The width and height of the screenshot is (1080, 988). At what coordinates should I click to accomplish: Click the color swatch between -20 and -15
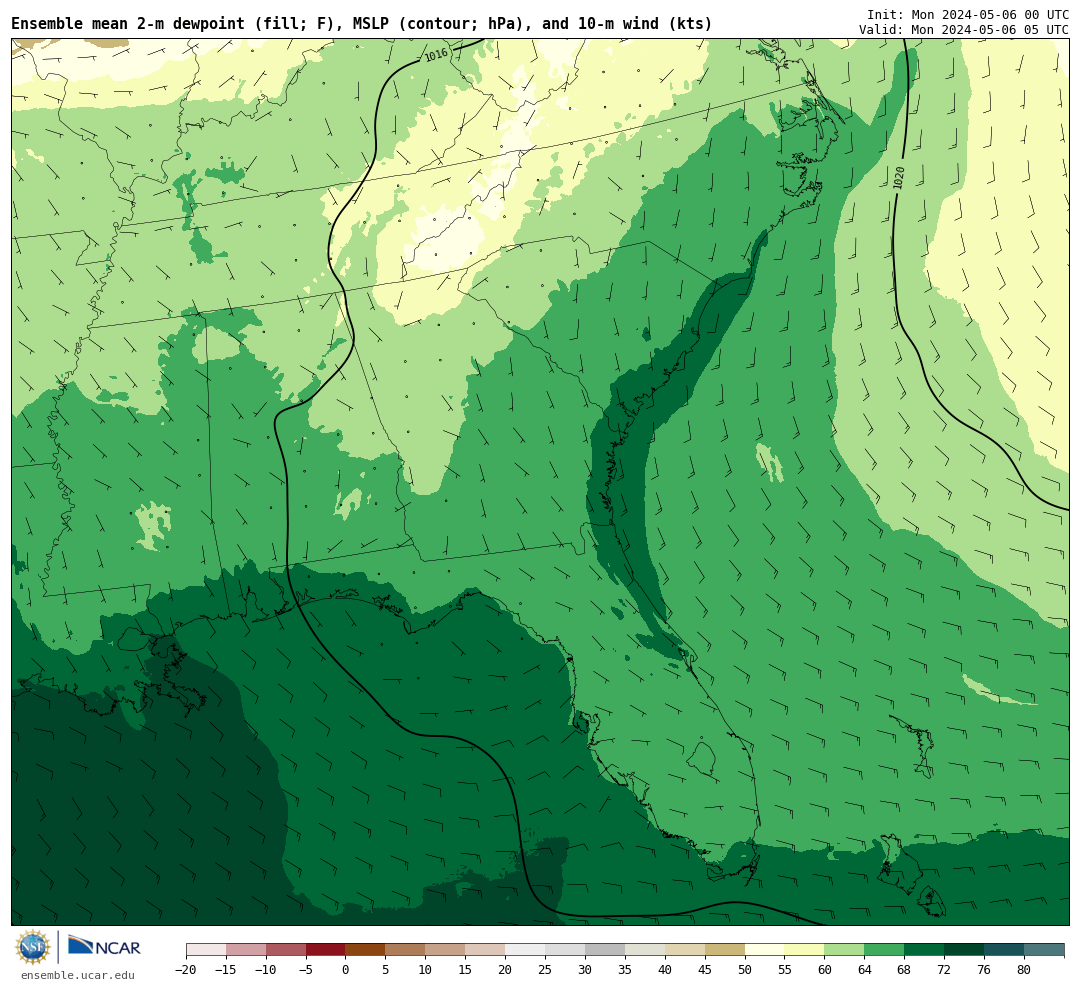[206, 950]
